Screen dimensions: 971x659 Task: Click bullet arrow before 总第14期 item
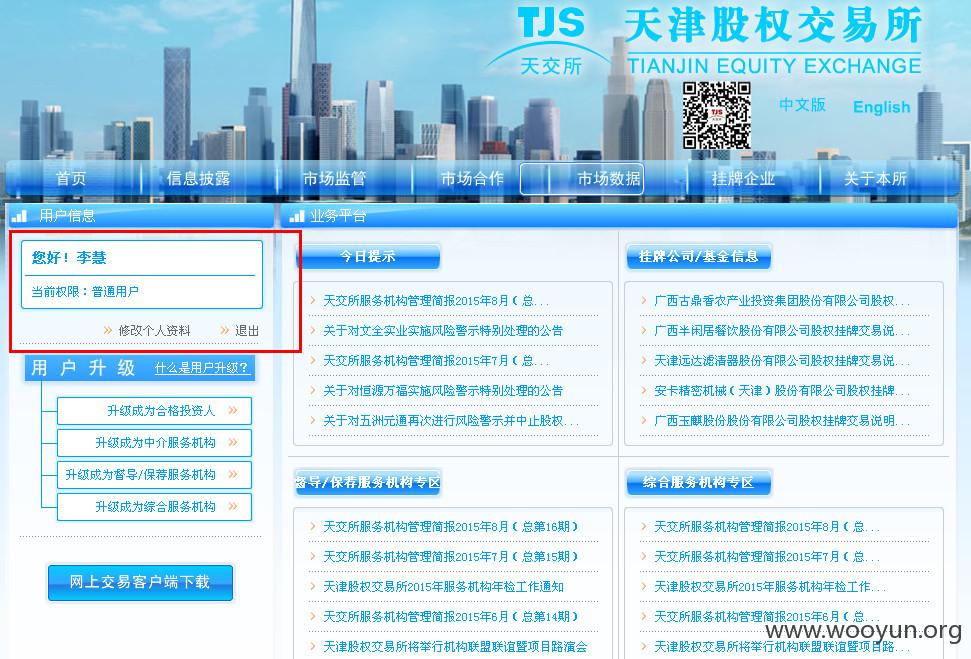313,616
